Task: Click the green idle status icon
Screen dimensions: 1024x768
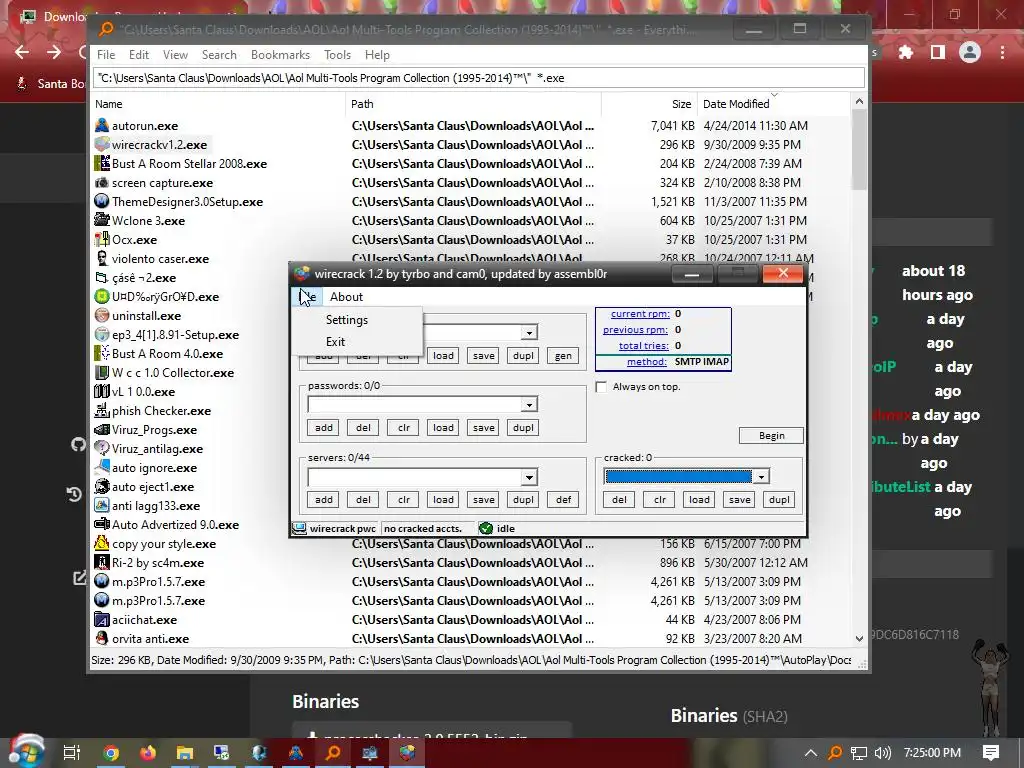Action: 486,528
